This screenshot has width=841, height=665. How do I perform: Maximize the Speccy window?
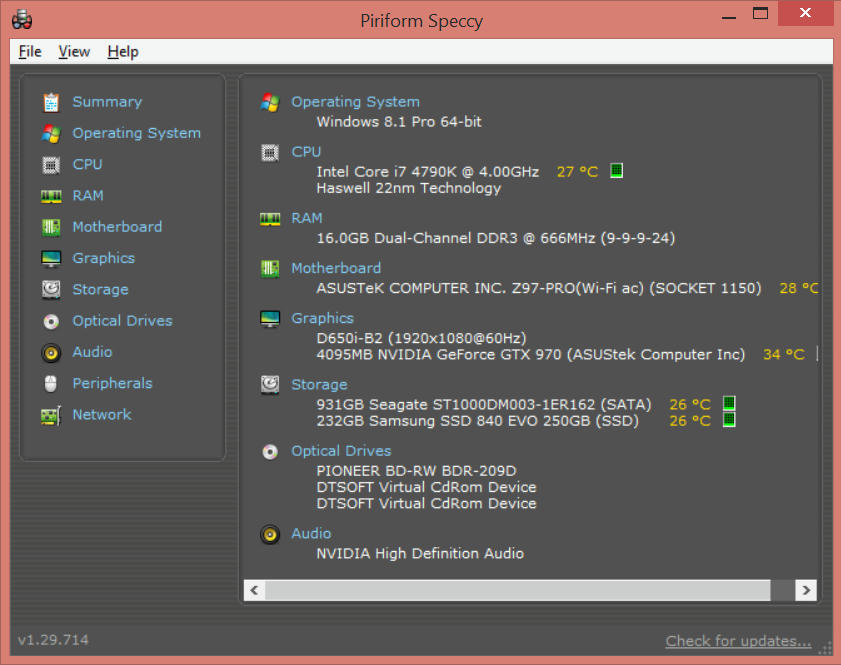coord(761,14)
